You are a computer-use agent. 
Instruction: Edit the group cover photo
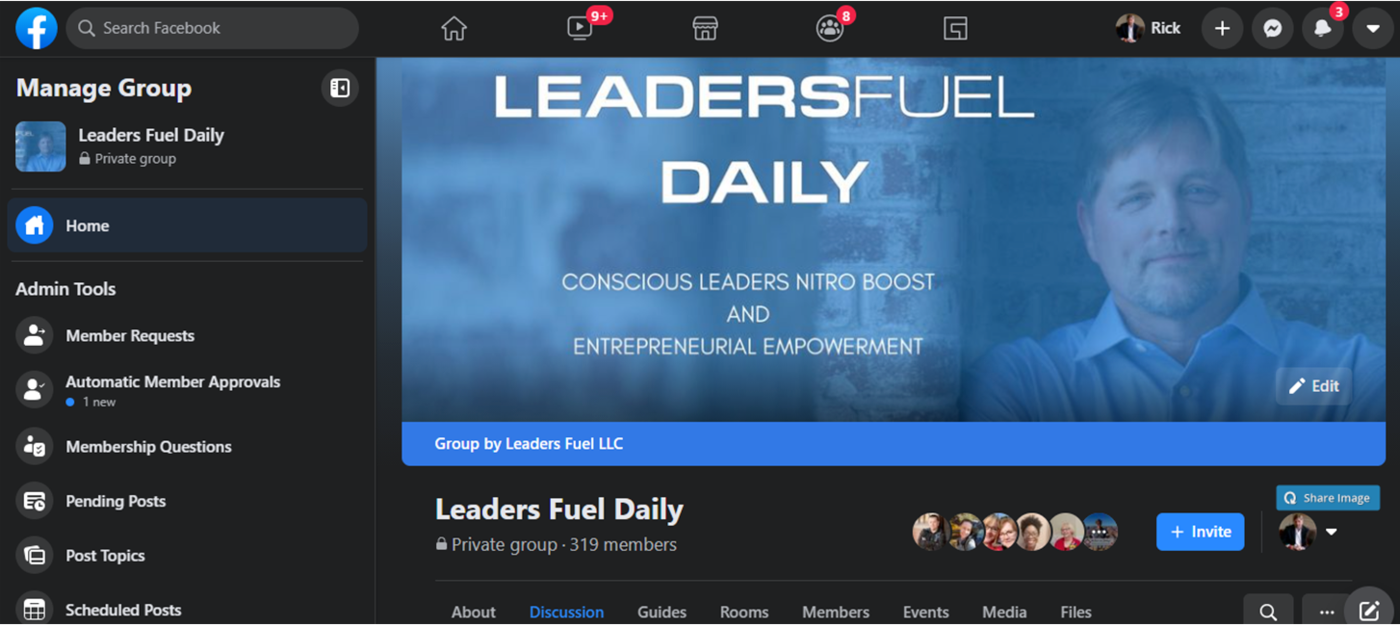(1314, 386)
